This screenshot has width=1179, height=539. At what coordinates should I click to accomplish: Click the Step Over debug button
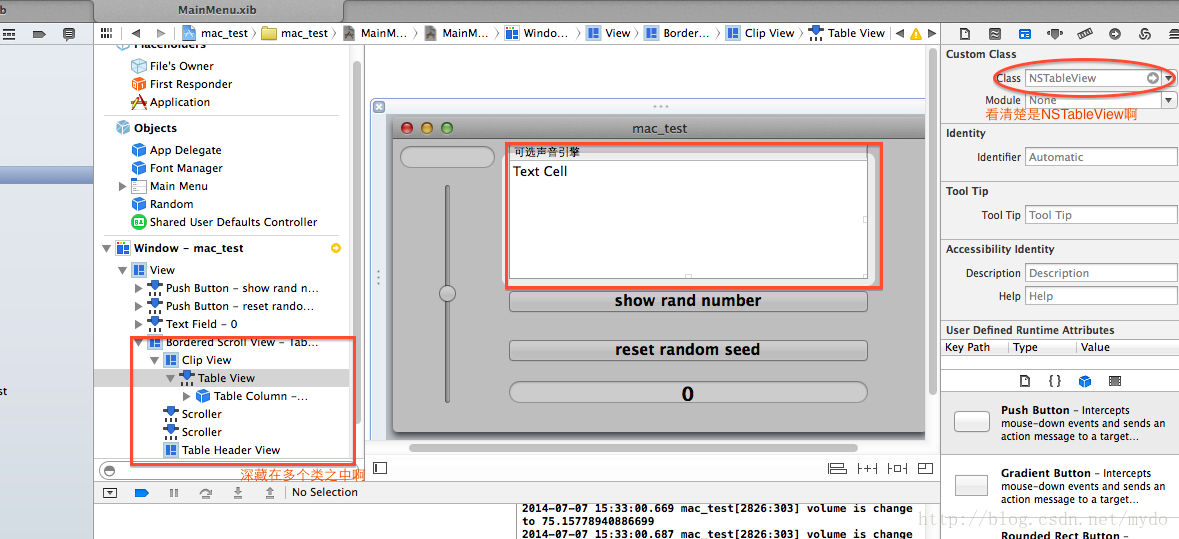tap(205, 492)
